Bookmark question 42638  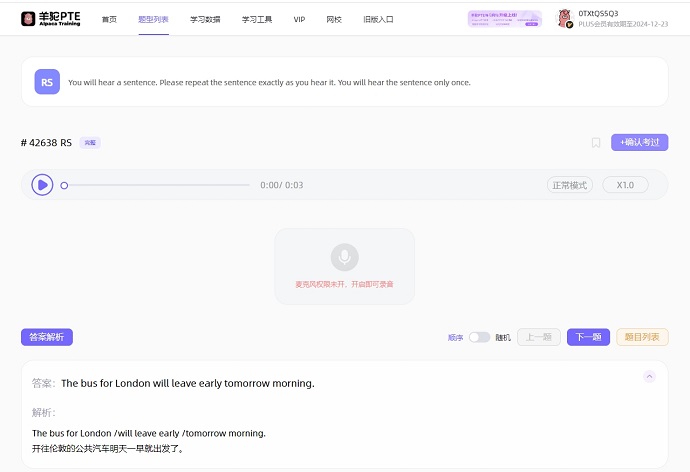point(596,143)
